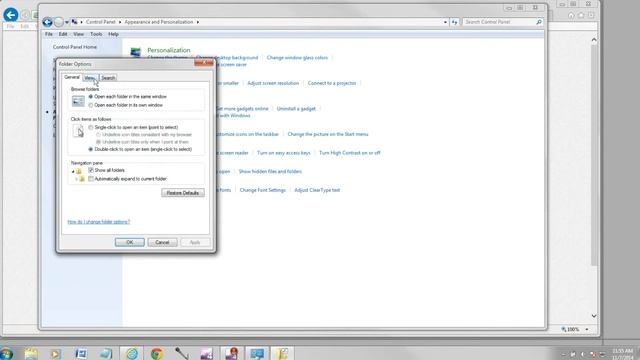Click the Personalization category icon

pos(136,52)
